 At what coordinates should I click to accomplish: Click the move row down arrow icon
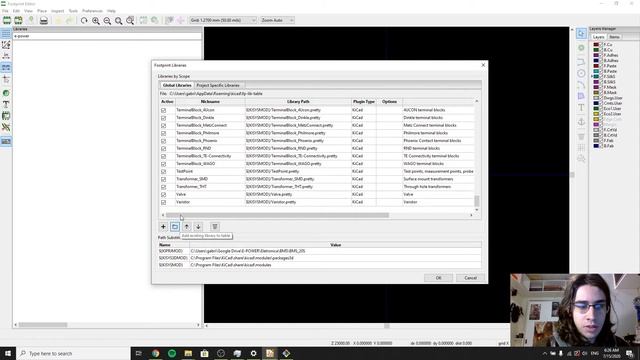pyautogui.click(x=198, y=227)
